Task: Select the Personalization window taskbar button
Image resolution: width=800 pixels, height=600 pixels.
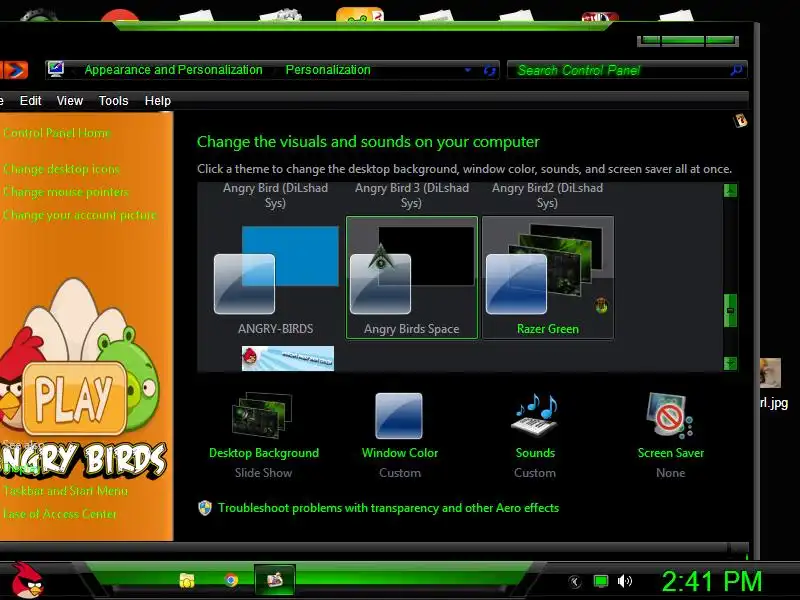Action: (275, 580)
